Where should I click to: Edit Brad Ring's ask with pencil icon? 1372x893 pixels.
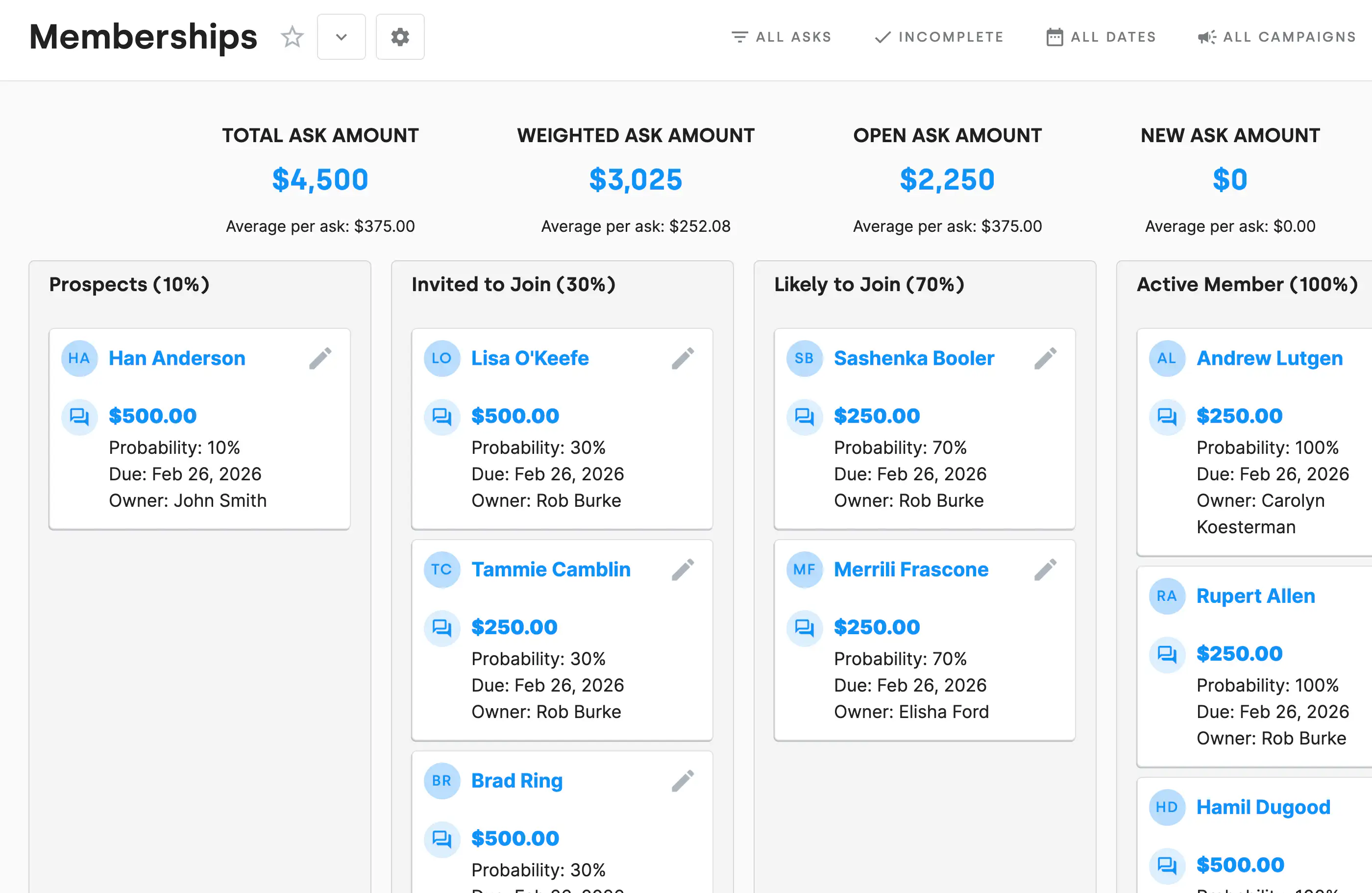[683, 781]
